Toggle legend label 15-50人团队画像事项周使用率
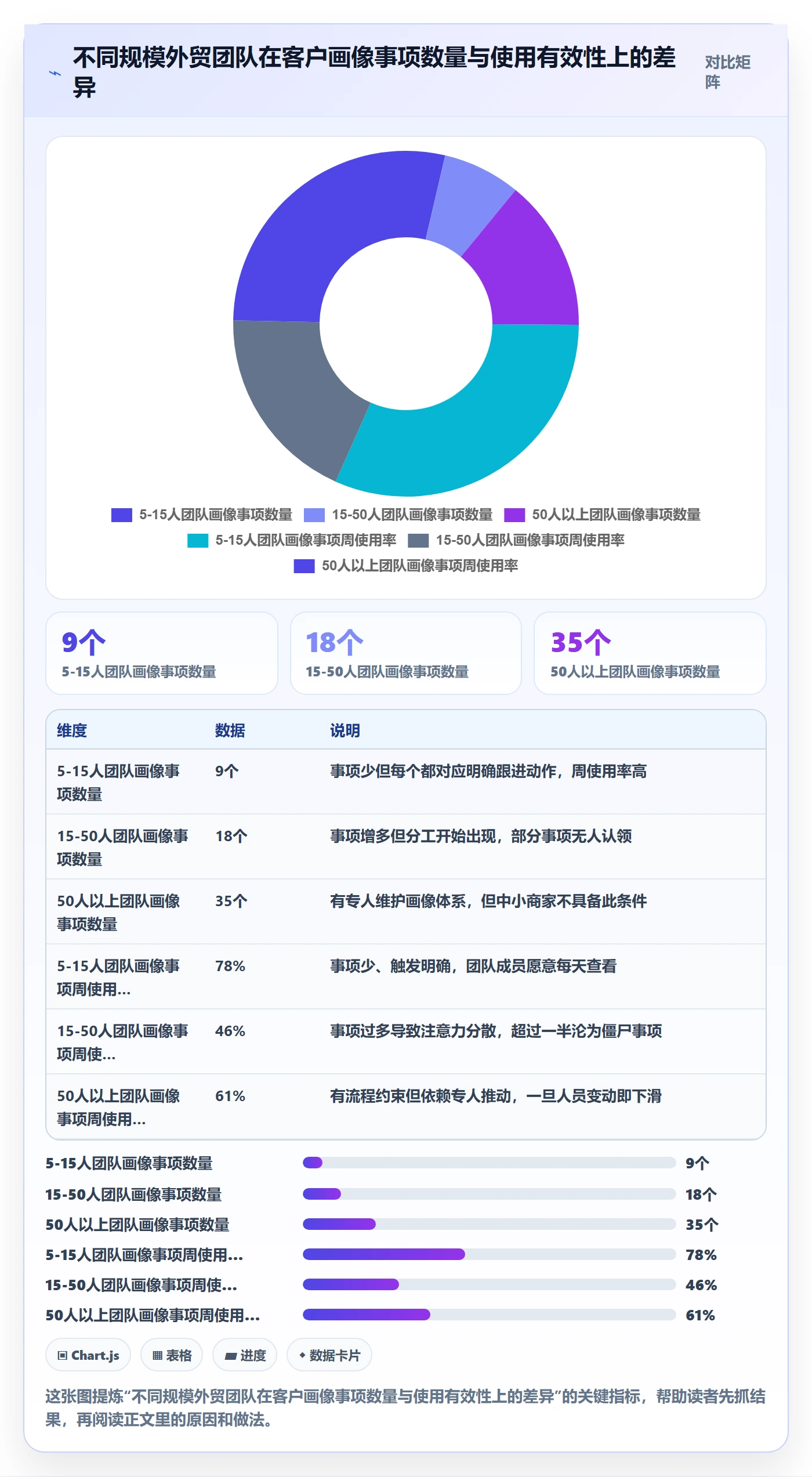Screen dimensions: 812x1477 pos(530,540)
